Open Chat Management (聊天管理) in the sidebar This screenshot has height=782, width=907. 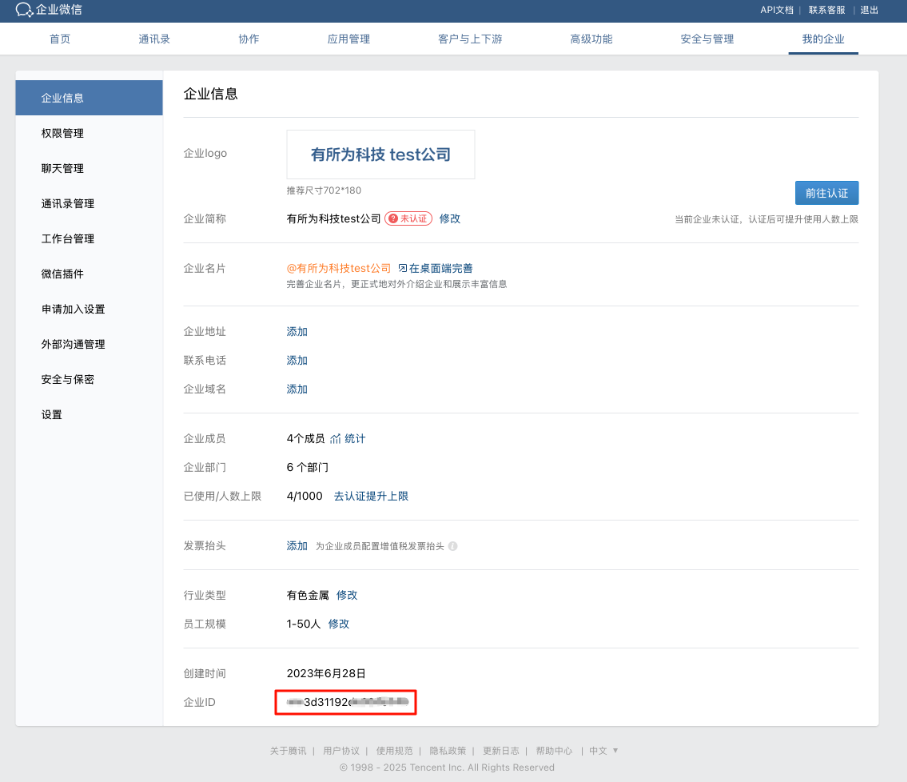tap(62, 168)
